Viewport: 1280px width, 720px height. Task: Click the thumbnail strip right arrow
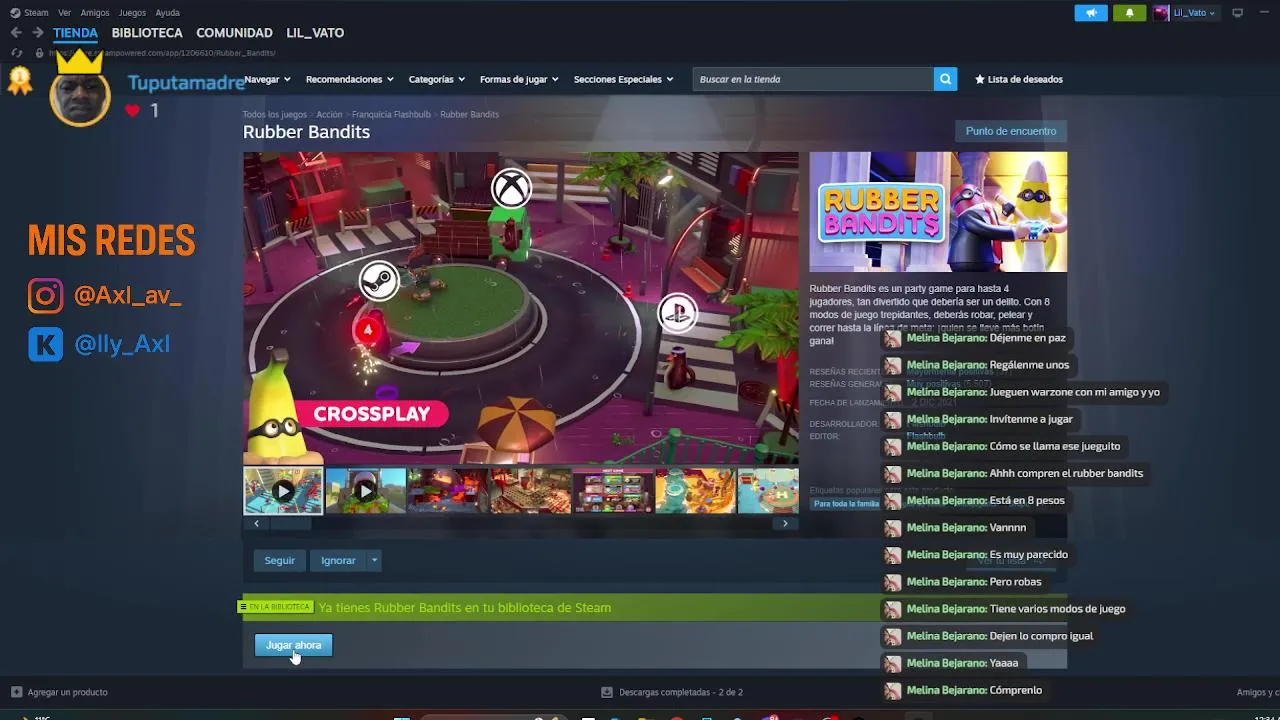click(x=785, y=523)
